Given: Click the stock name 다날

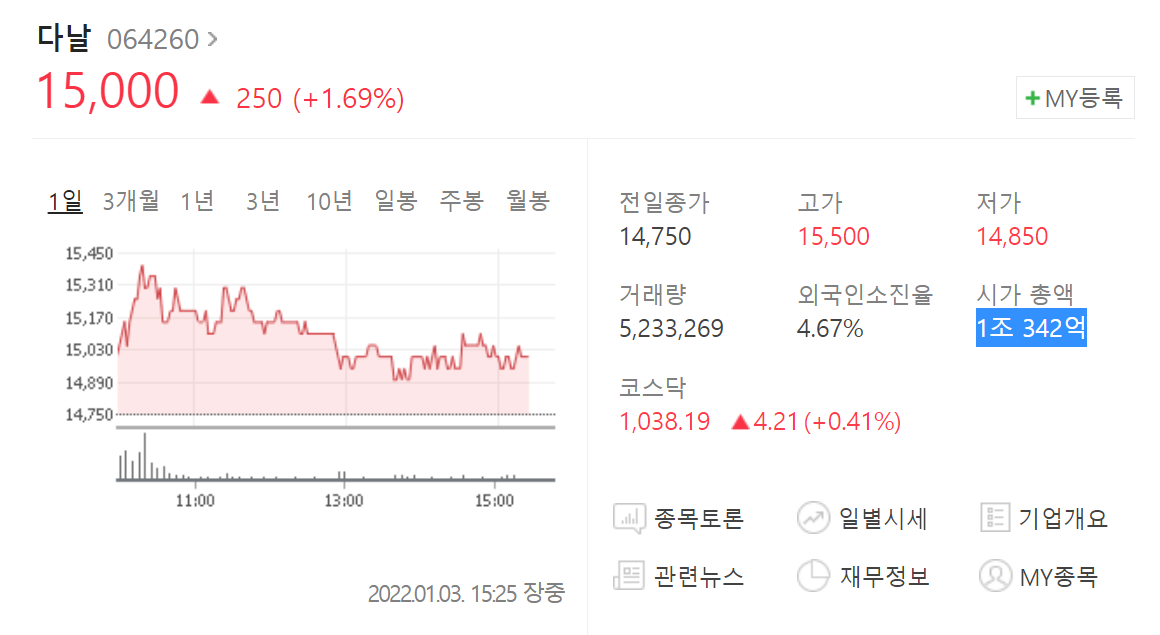Looking at the screenshot, I should (62, 38).
